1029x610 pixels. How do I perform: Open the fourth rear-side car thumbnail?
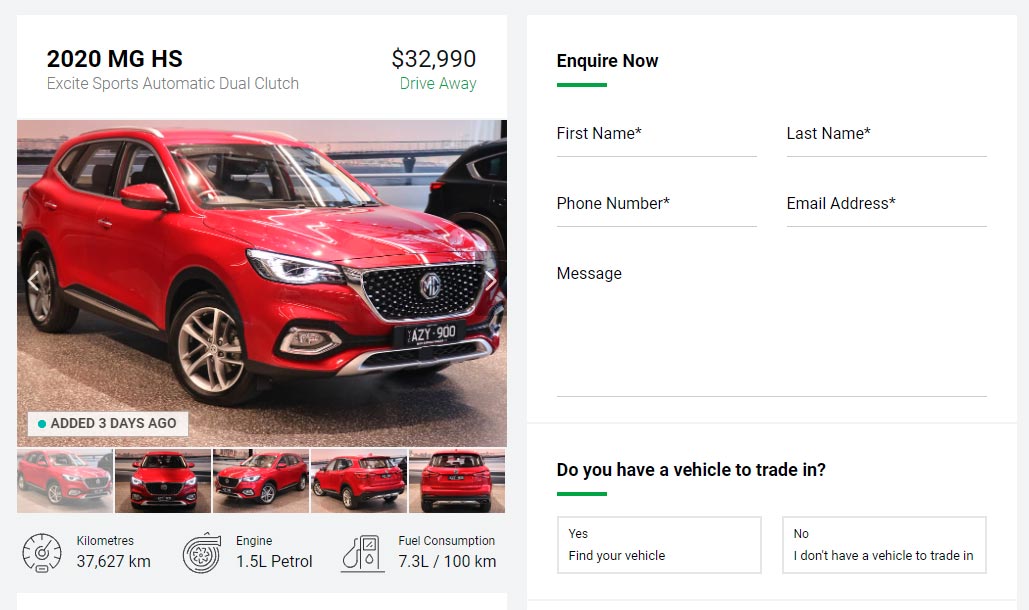[359, 481]
